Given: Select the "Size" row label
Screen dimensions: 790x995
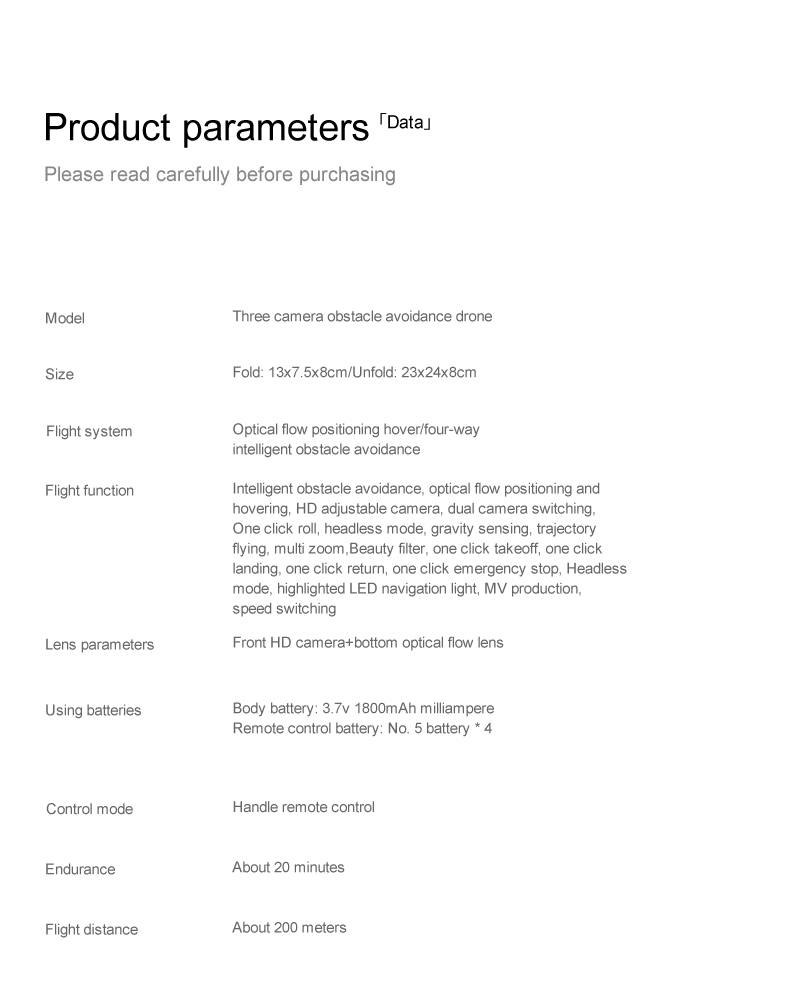Looking at the screenshot, I should (x=60, y=374).
